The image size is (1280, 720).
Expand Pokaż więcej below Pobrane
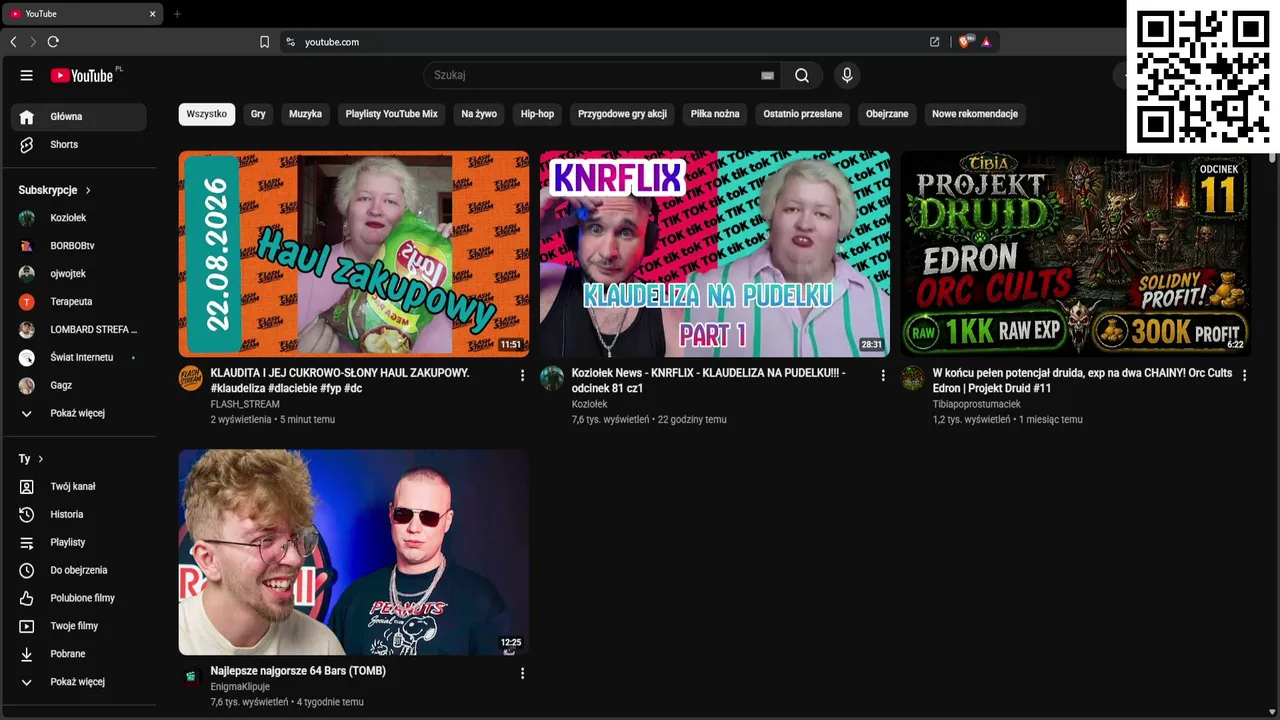click(79, 682)
